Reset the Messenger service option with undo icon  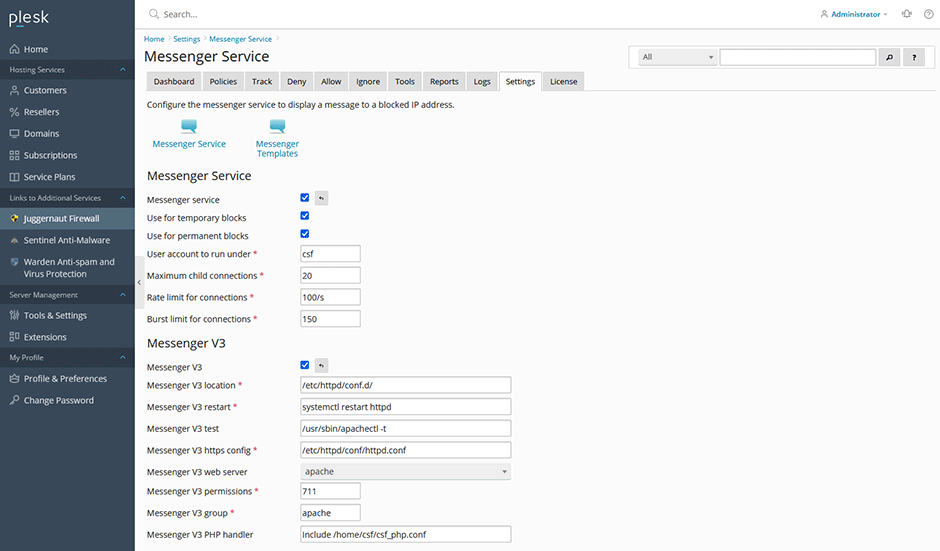321,198
